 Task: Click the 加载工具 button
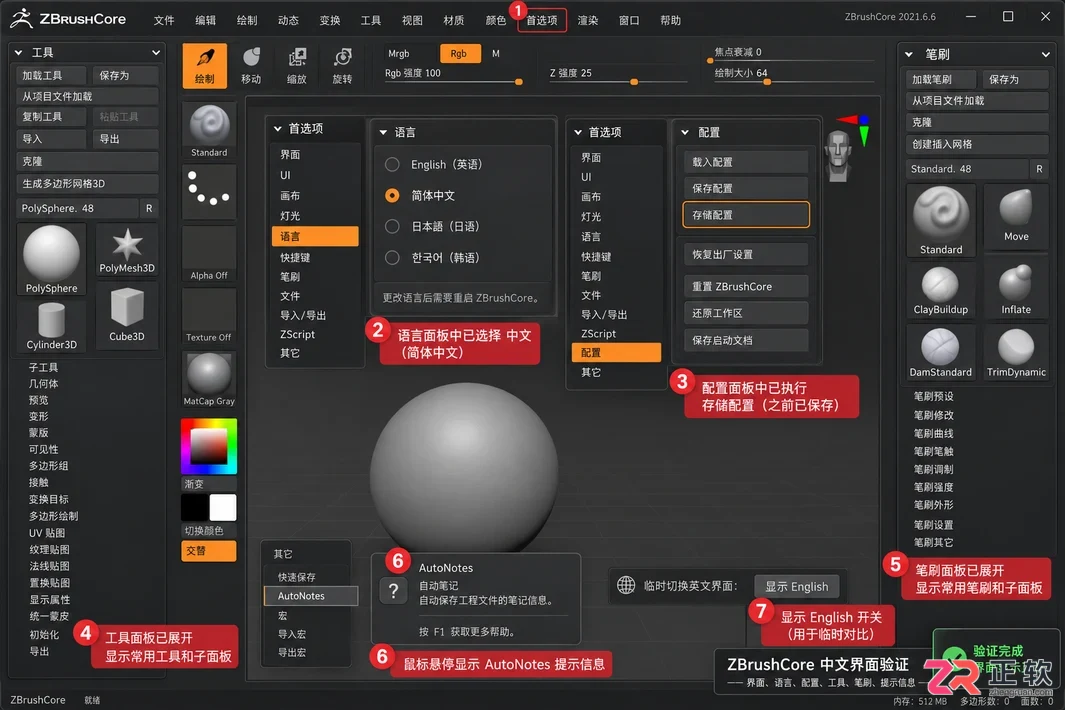tap(52, 75)
